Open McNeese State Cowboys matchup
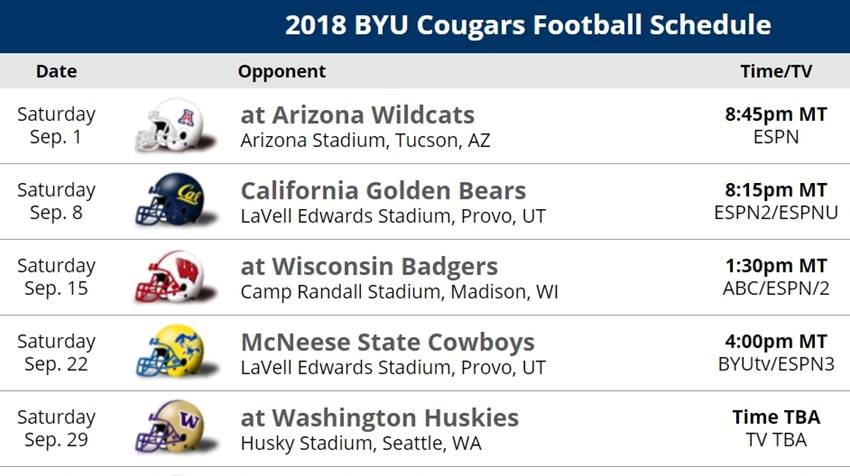 [x=388, y=342]
